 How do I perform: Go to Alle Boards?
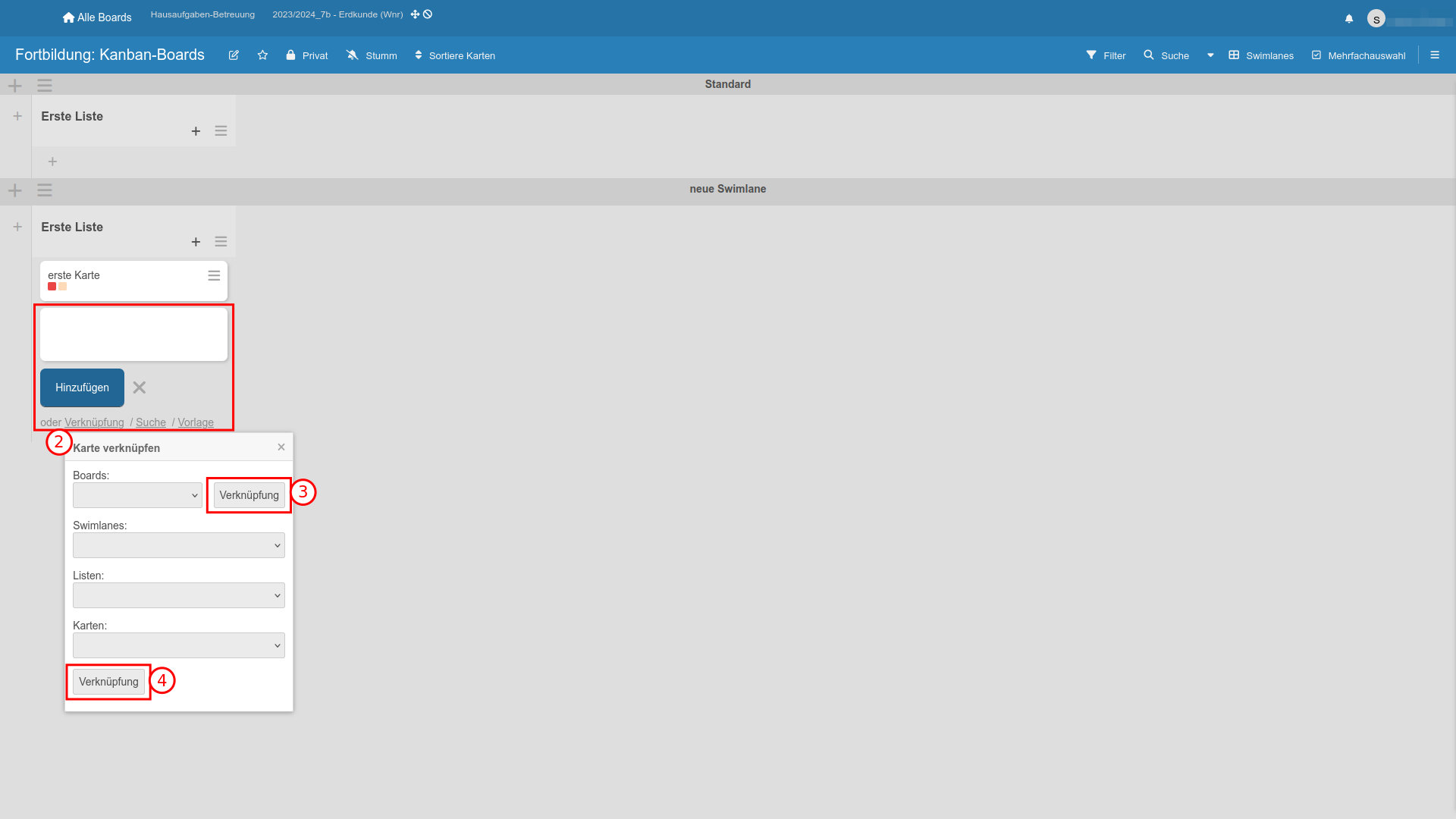click(x=97, y=17)
